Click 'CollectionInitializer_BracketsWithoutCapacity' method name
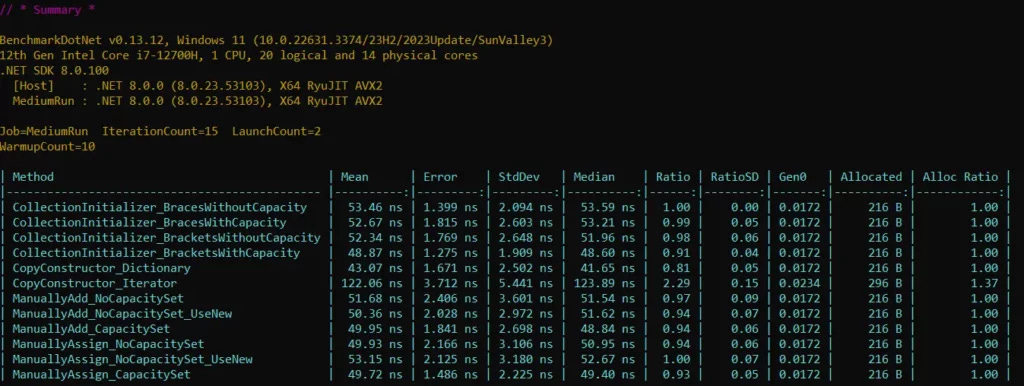Viewport: 1024px width, 386px height. (167, 238)
